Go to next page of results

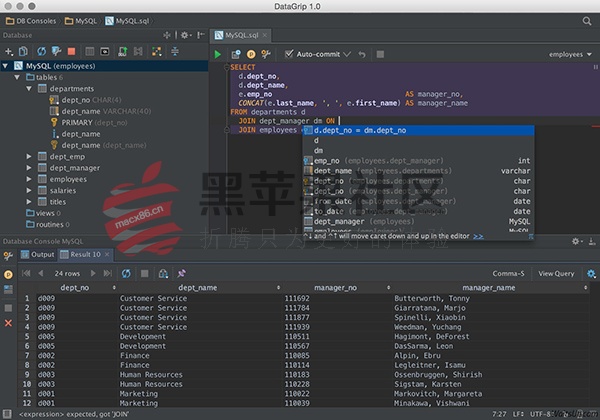click(x=93, y=273)
